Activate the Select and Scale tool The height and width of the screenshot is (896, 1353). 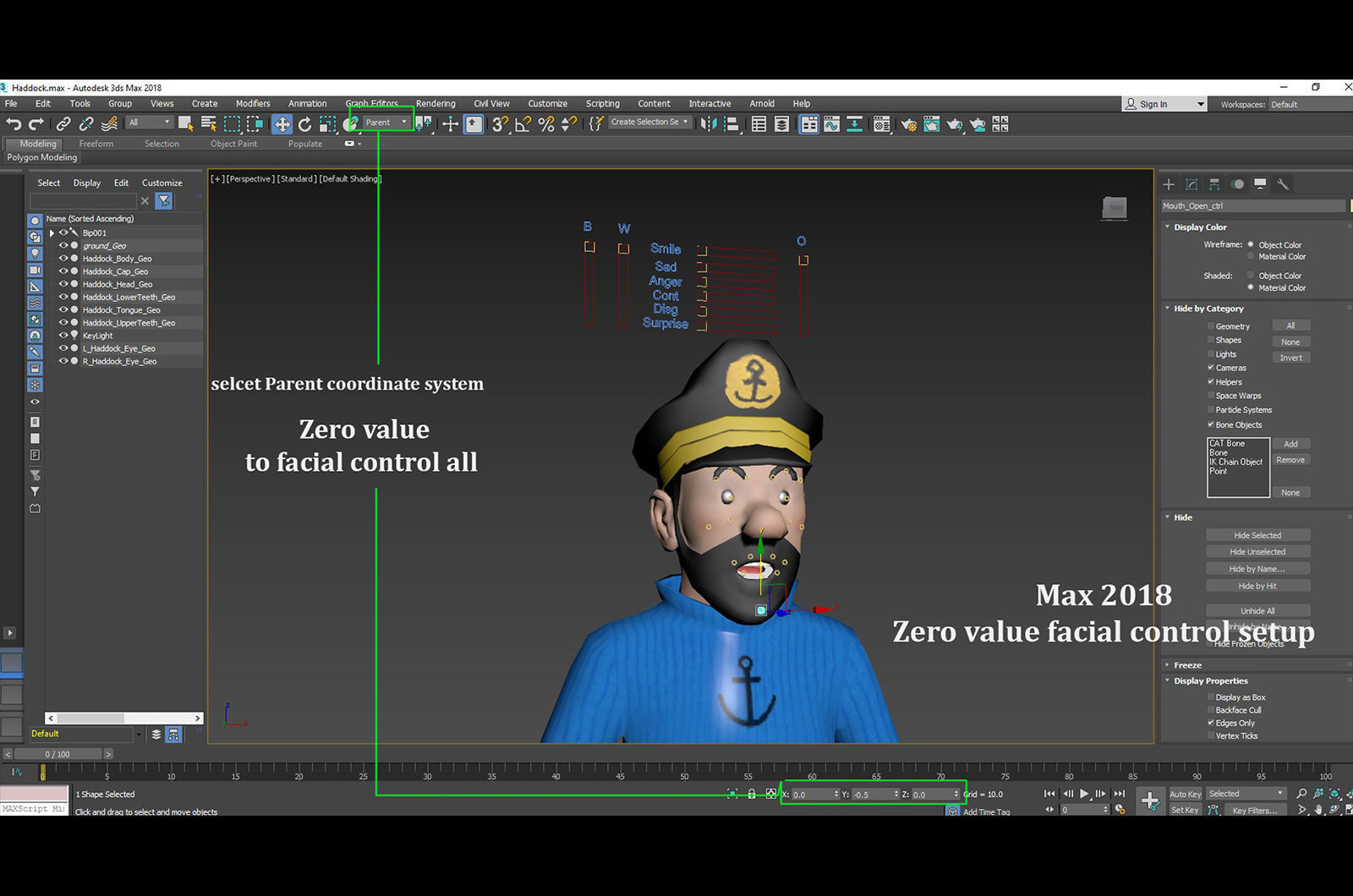(x=327, y=124)
